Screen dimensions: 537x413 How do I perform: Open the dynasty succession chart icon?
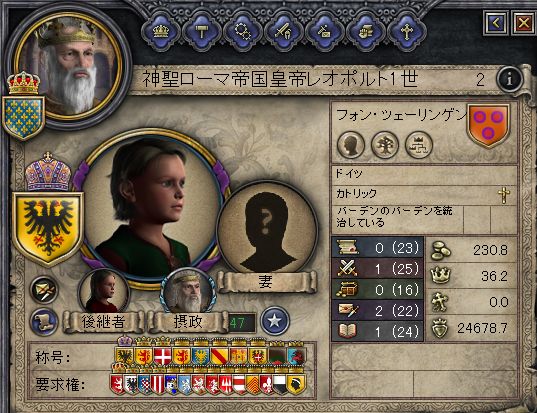pos(419,145)
